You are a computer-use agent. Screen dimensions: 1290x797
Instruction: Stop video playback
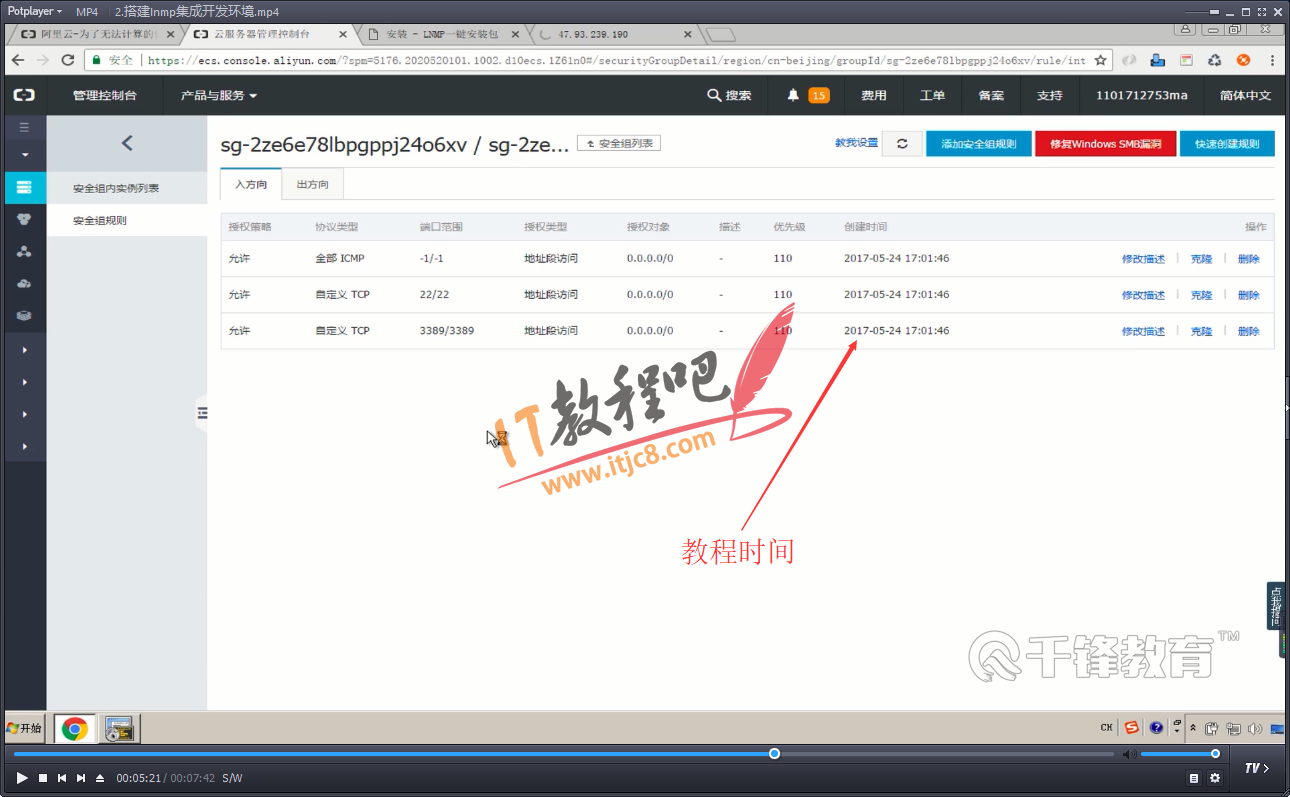tap(42, 778)
